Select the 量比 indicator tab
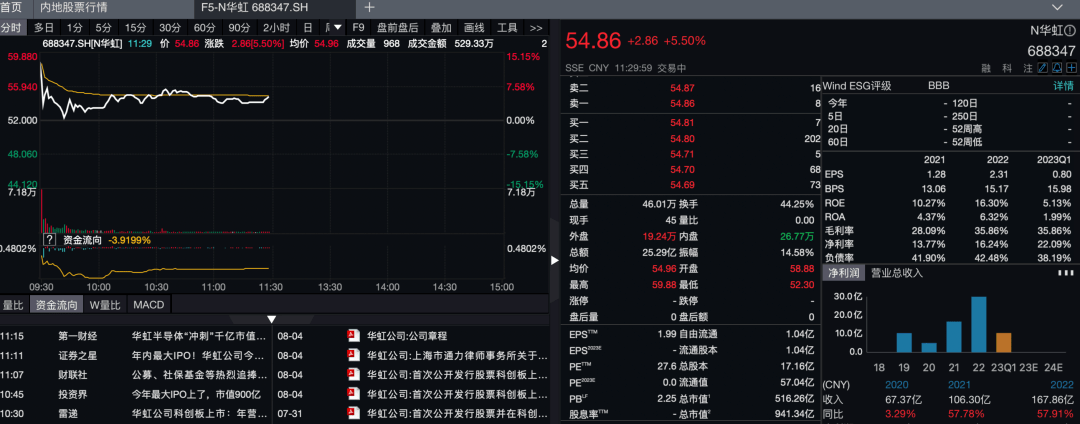This screenshot has height=424, width=1080. click(14, 305)
